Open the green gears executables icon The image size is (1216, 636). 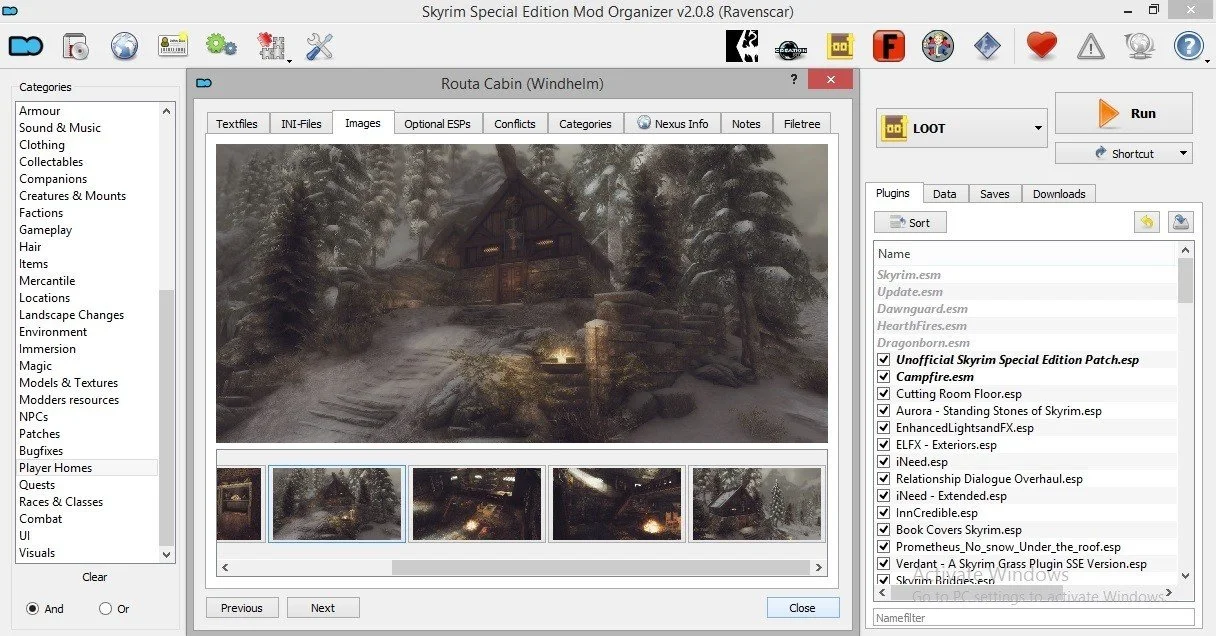pyautogui.click(x=221, y=46)
